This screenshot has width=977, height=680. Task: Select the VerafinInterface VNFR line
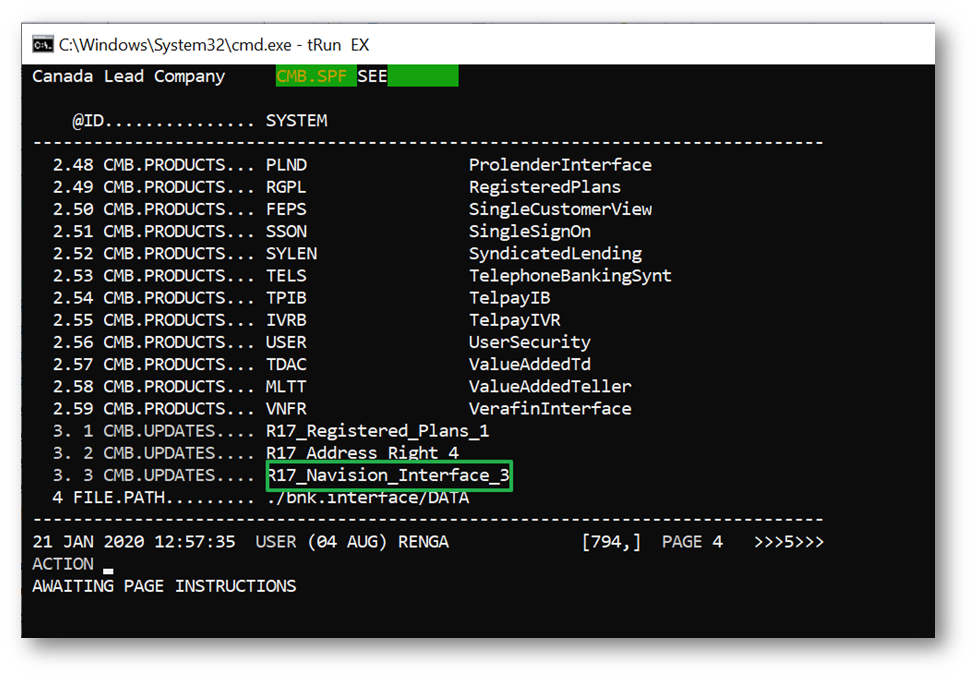(x=550, y=409)
